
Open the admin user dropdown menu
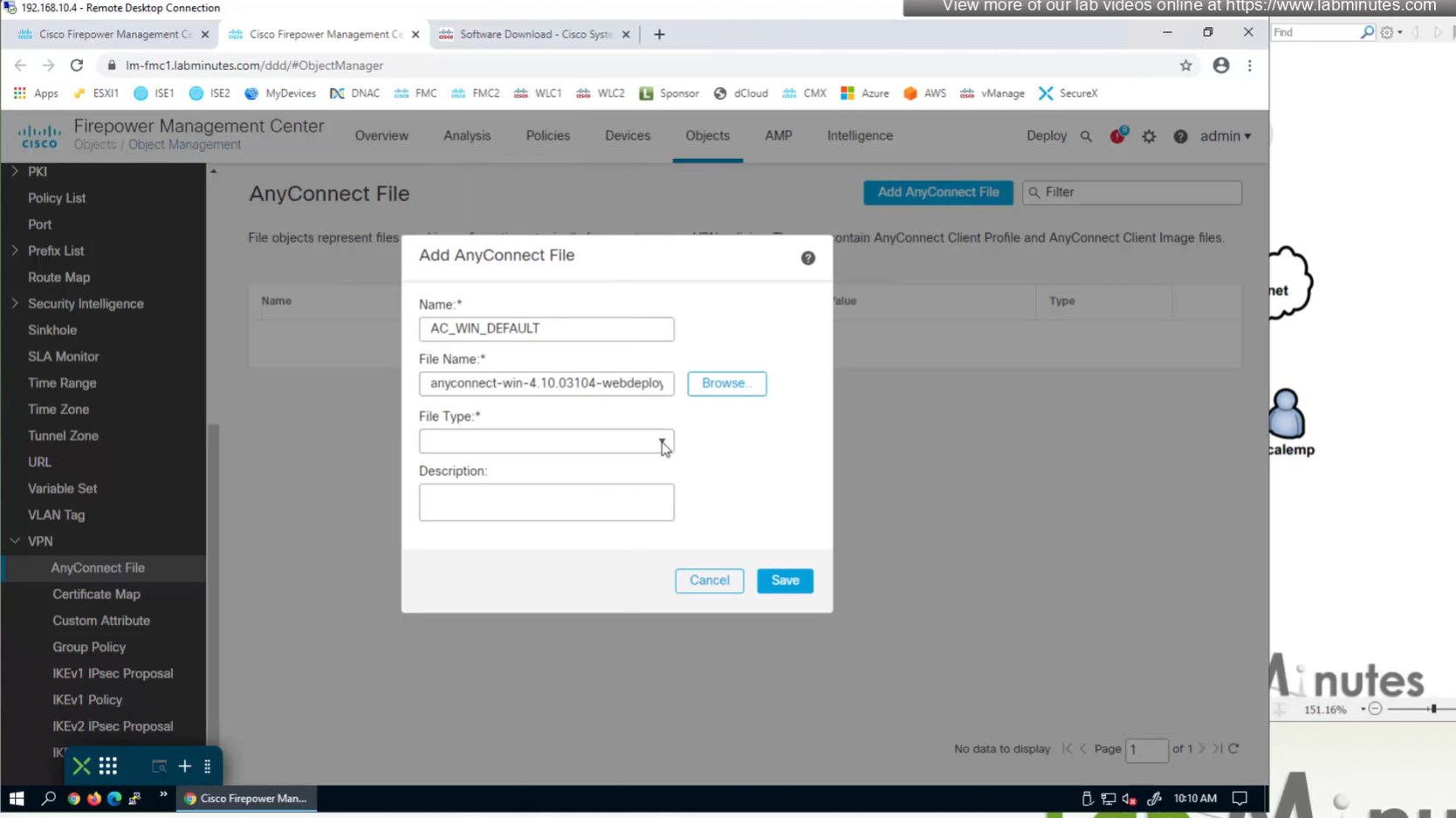[x=1225, y=136]
